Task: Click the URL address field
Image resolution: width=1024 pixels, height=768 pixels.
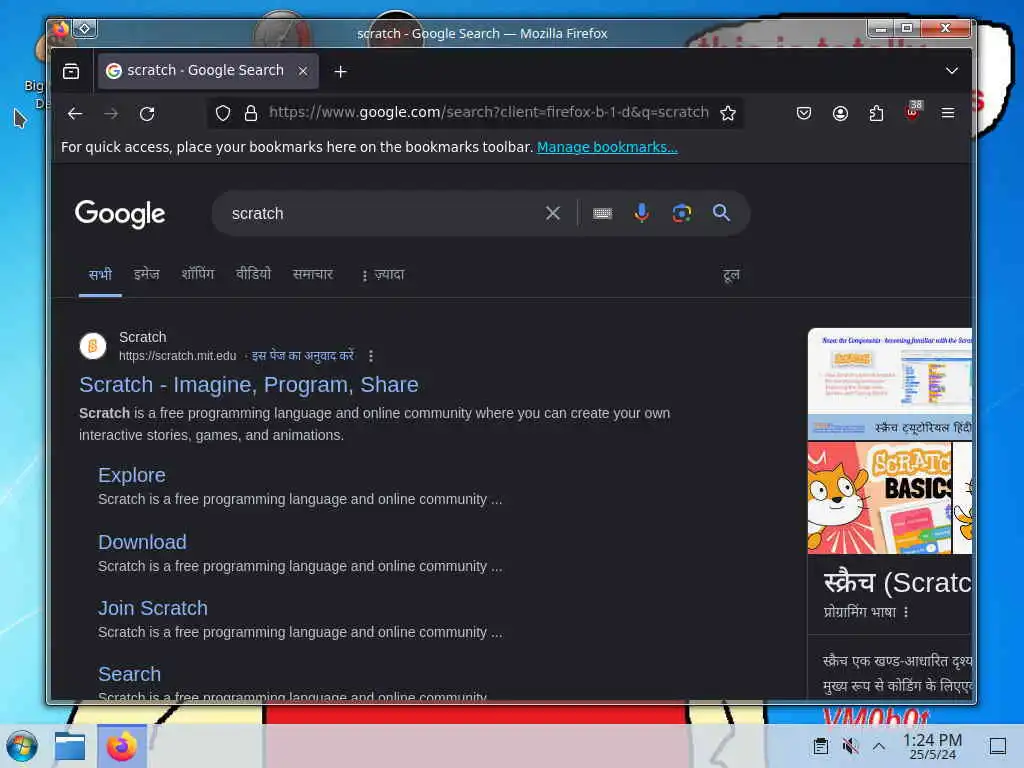Action: (488, 112)
